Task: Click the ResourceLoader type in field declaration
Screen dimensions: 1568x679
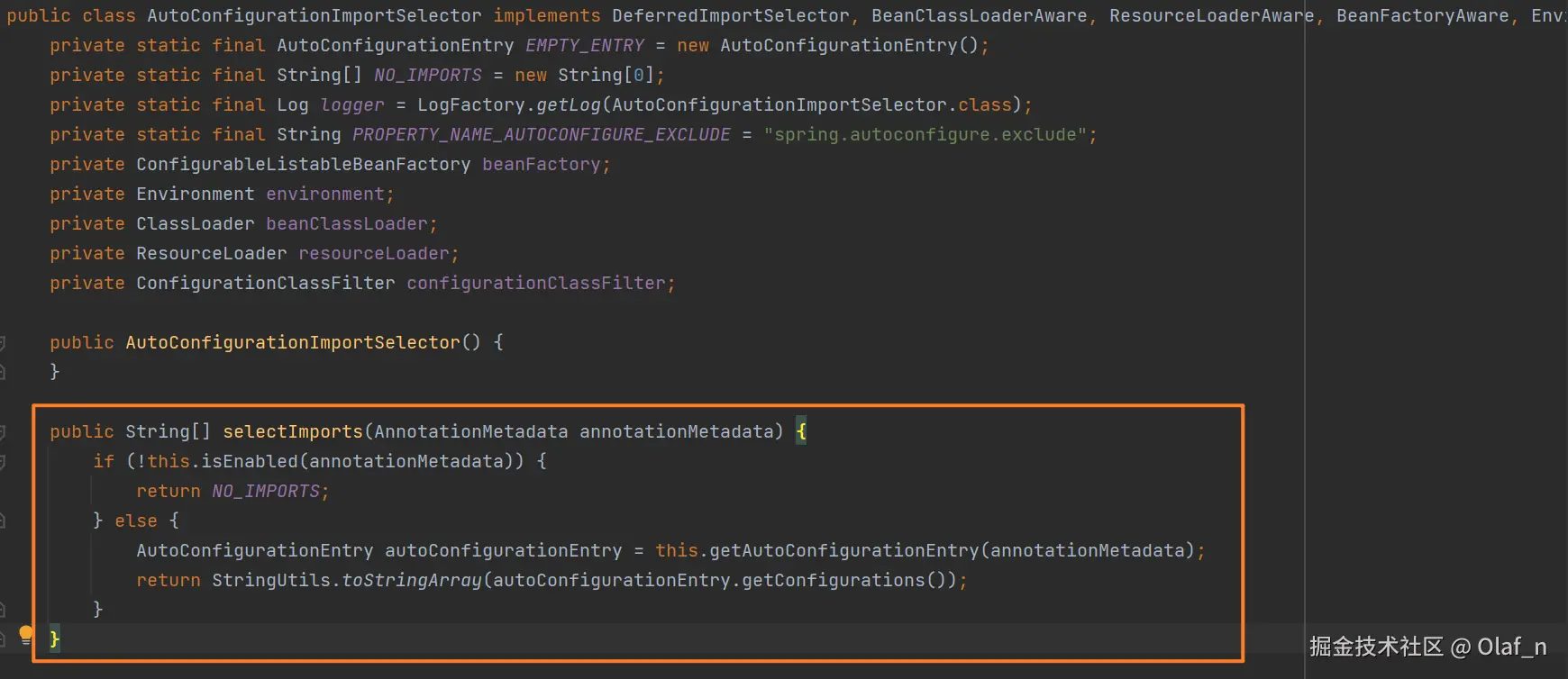Action: [212, 253]
